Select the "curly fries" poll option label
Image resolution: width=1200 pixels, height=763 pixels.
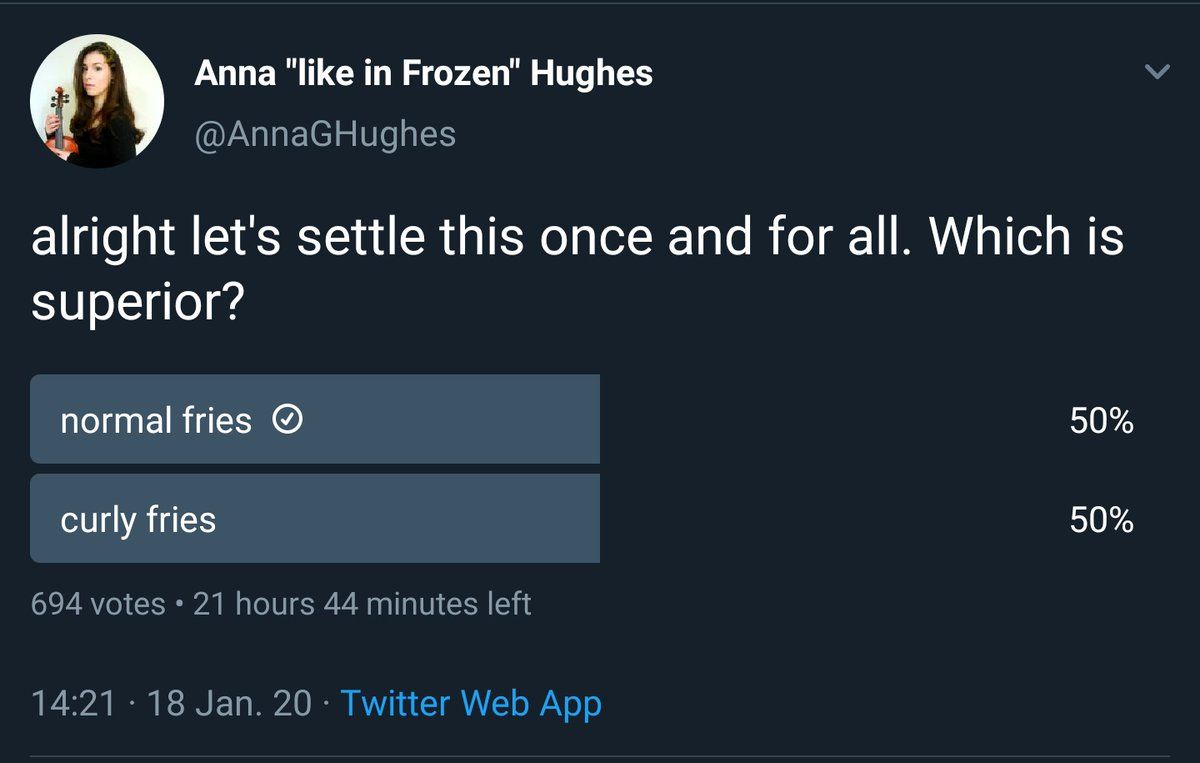pyautogui.click(x=138, y=520)
